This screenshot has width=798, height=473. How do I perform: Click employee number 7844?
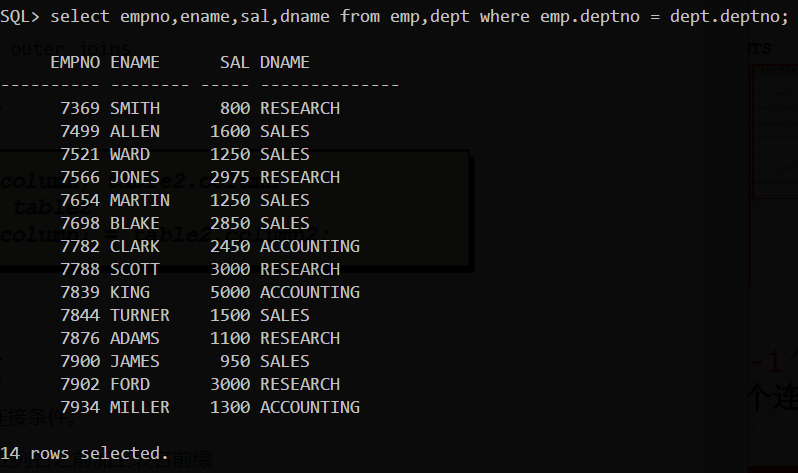(80, 315)
